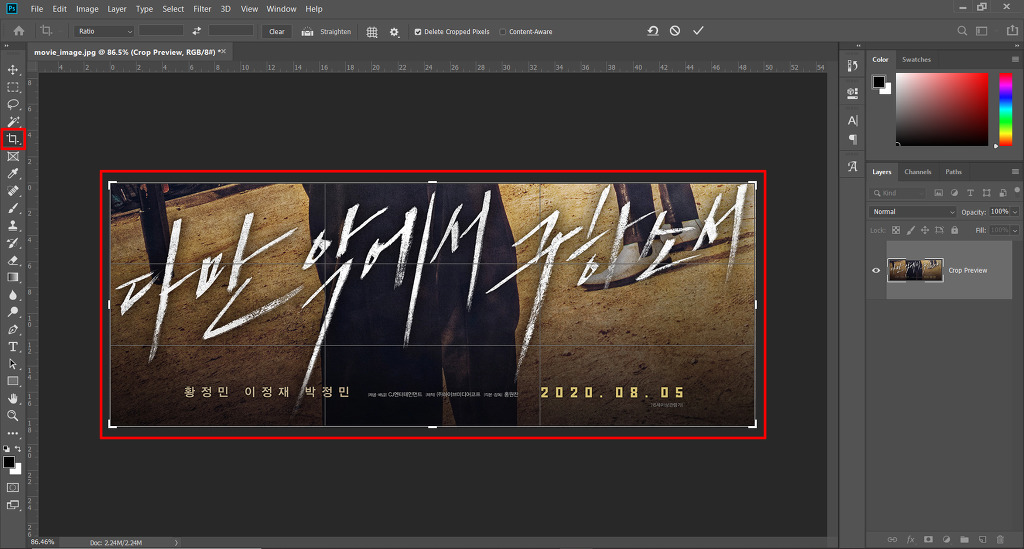Screen dimensions: 1024x549
Task: Enable the Content-Aware checkbox
Action: tap(503, 31)
